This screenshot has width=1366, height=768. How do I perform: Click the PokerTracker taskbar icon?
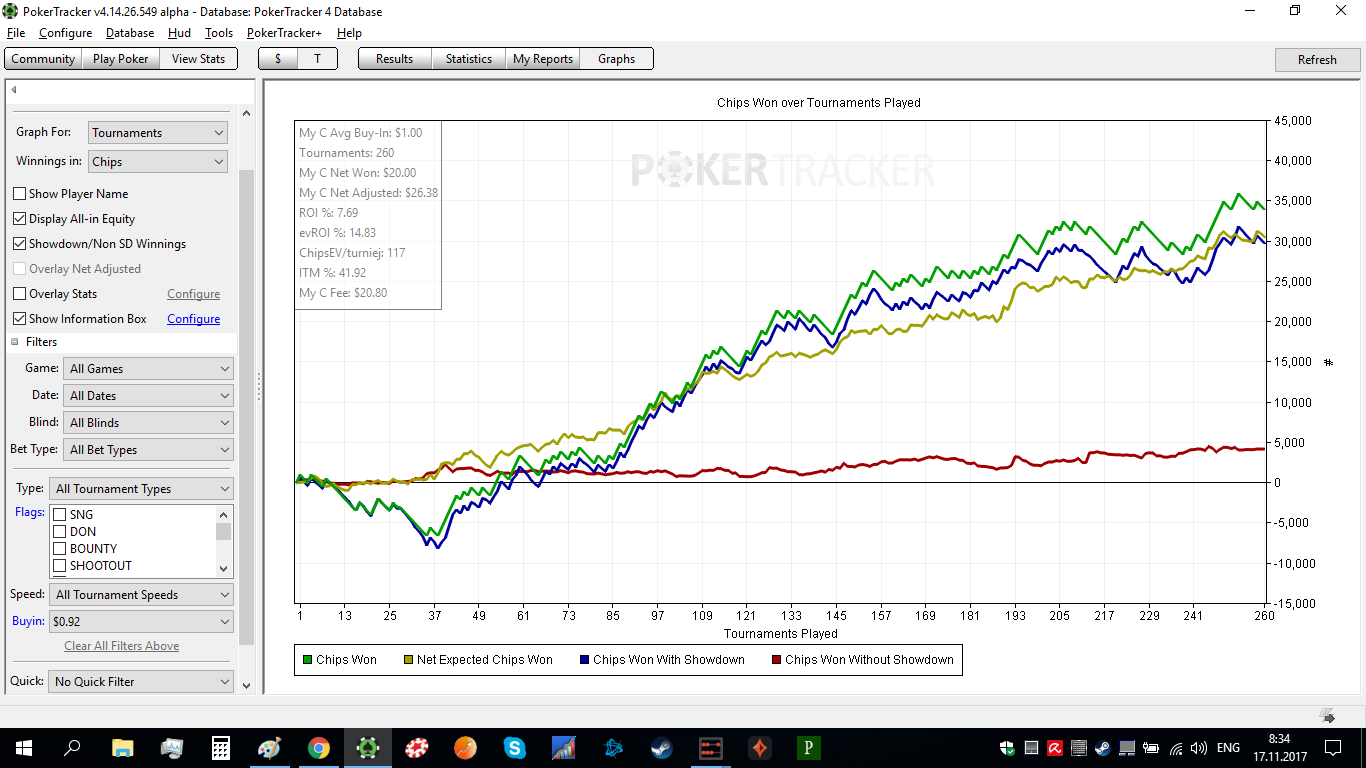pyautogui.click(x=368, y=747)
